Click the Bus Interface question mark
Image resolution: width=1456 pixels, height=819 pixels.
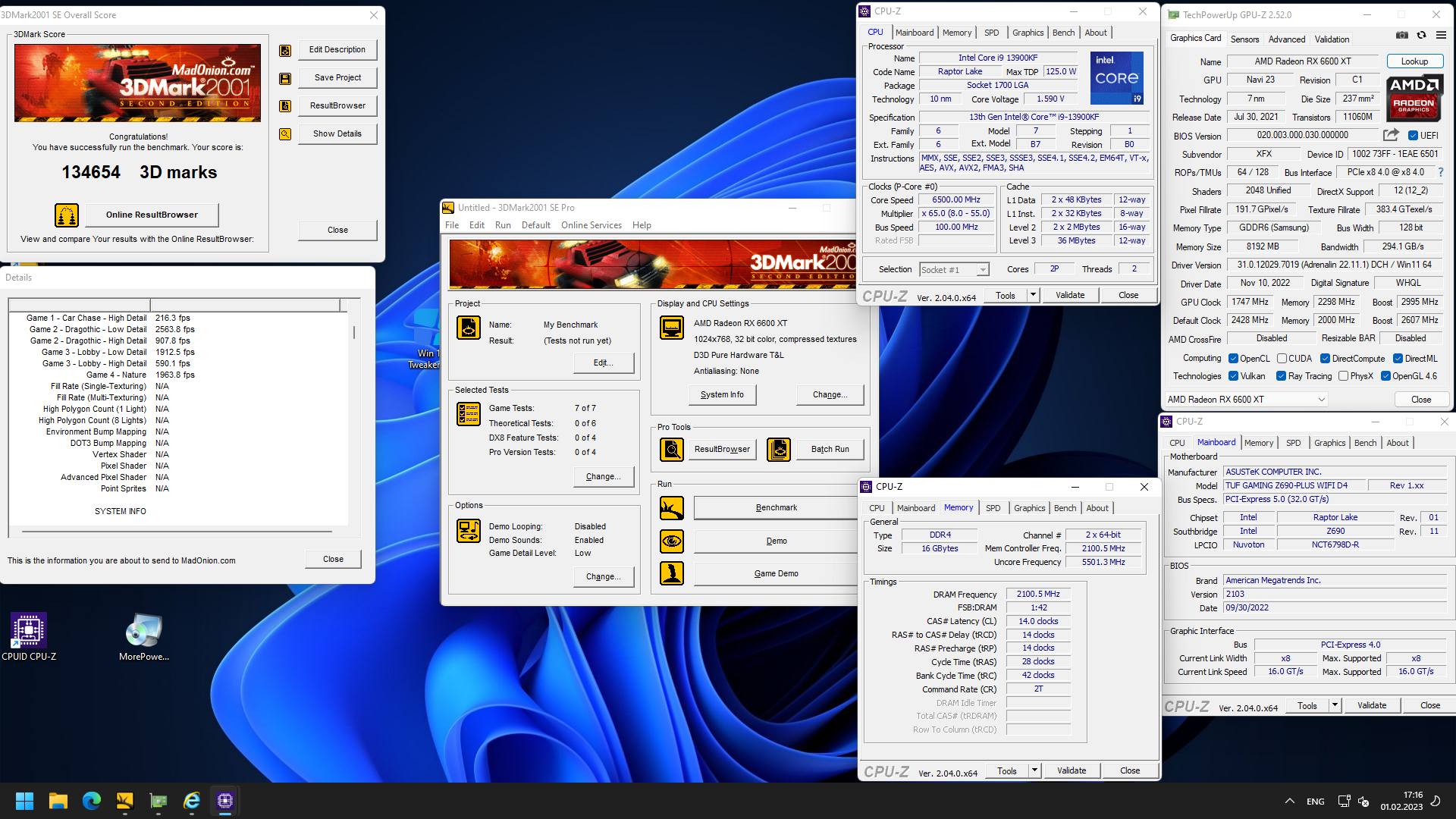1441,173
